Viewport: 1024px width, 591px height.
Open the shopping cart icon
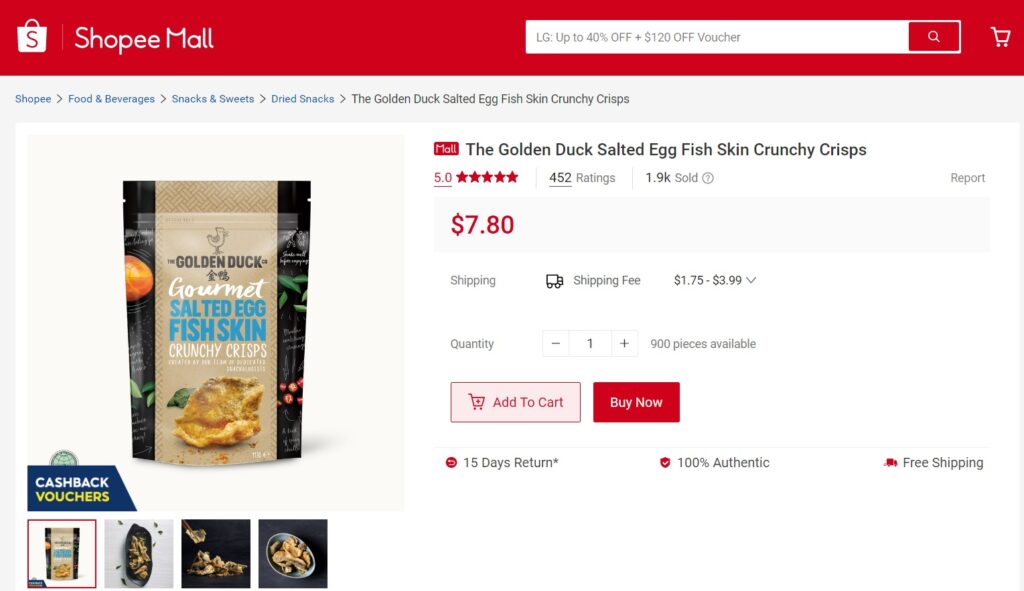click(x=1000, y=37)
